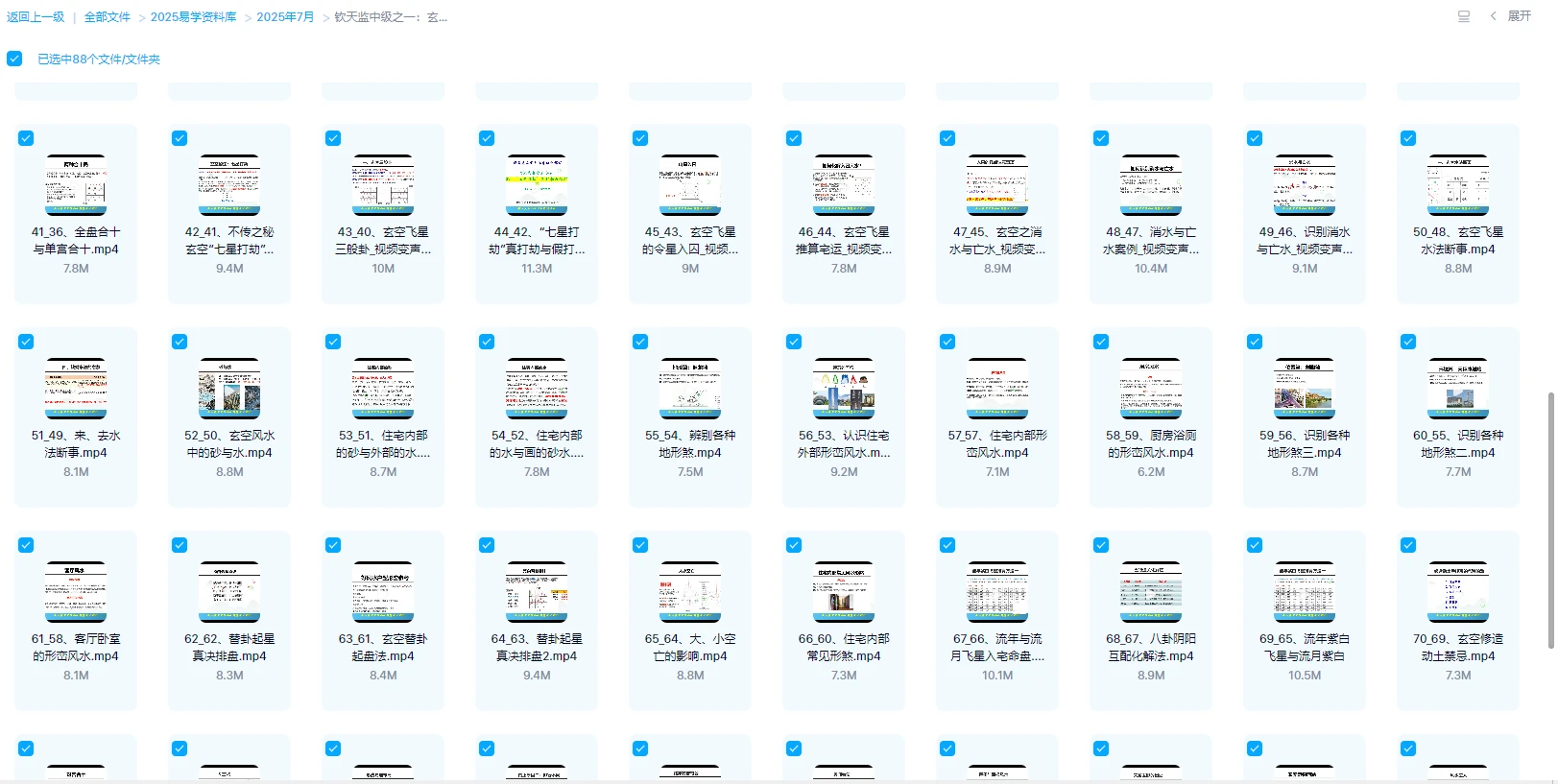Open thumbnail of 66_60、住宅内部常见形煞 video
The width and height of the screenshot is (1558, 784).
pos(844,591)
